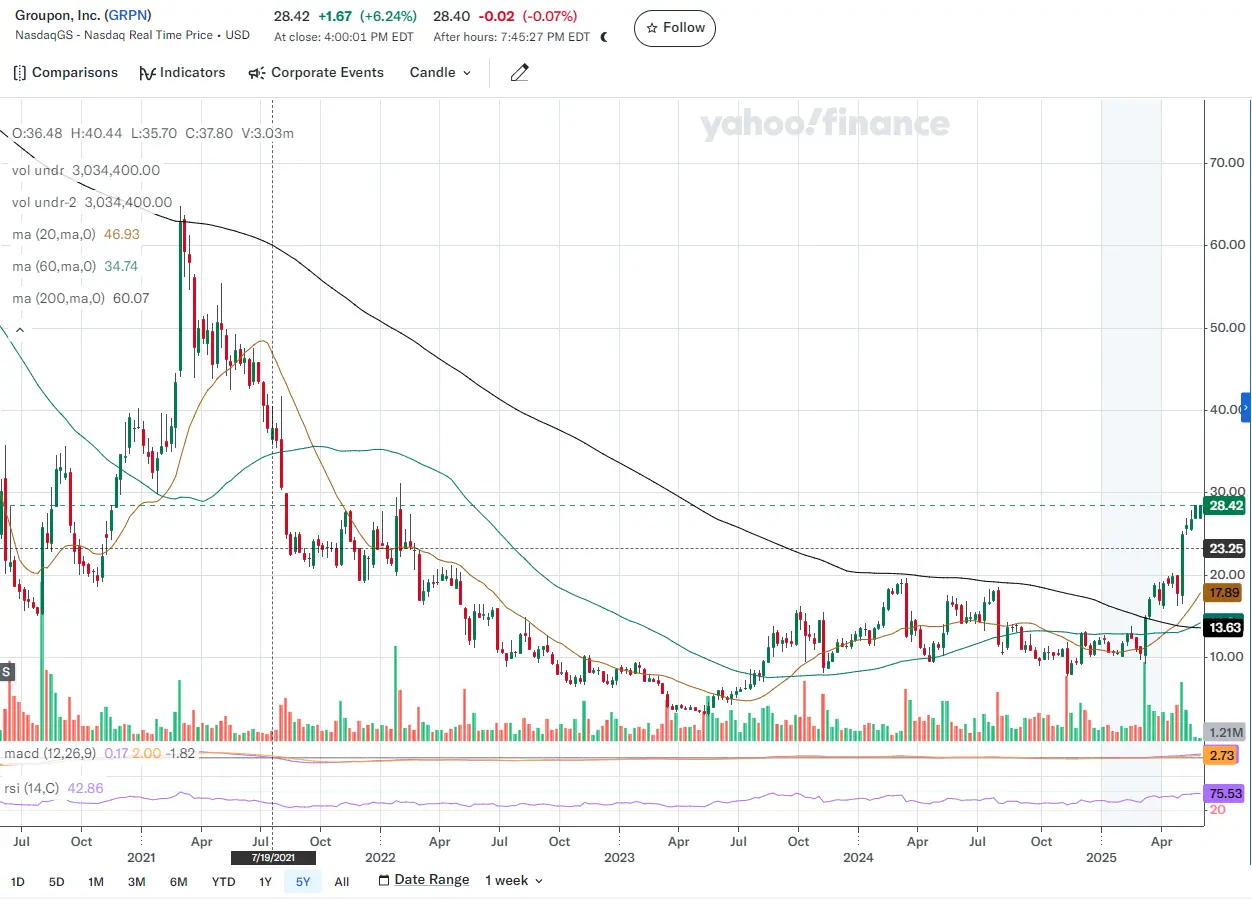
Task: Click the ma (60,ma,0) indicator label
Action: coord(54,267)
